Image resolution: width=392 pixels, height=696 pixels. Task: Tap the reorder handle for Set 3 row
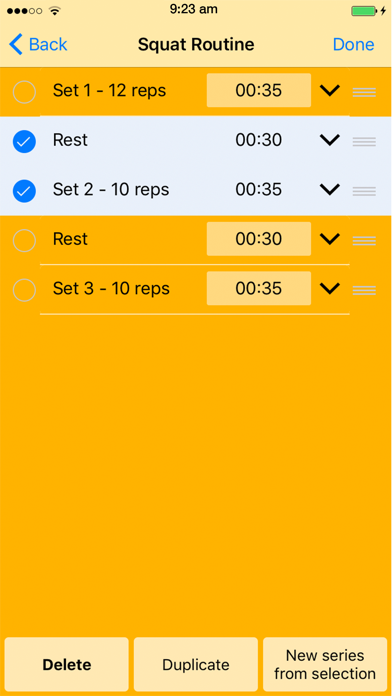(x=364, y=290)
